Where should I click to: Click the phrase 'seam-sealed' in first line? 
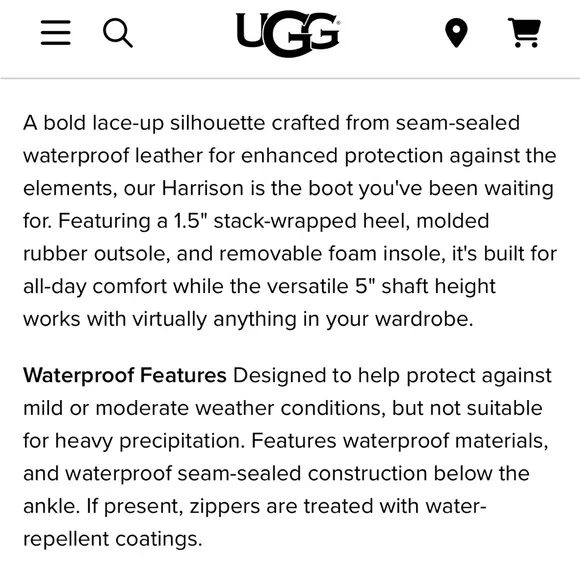click(x=458, y=123)
